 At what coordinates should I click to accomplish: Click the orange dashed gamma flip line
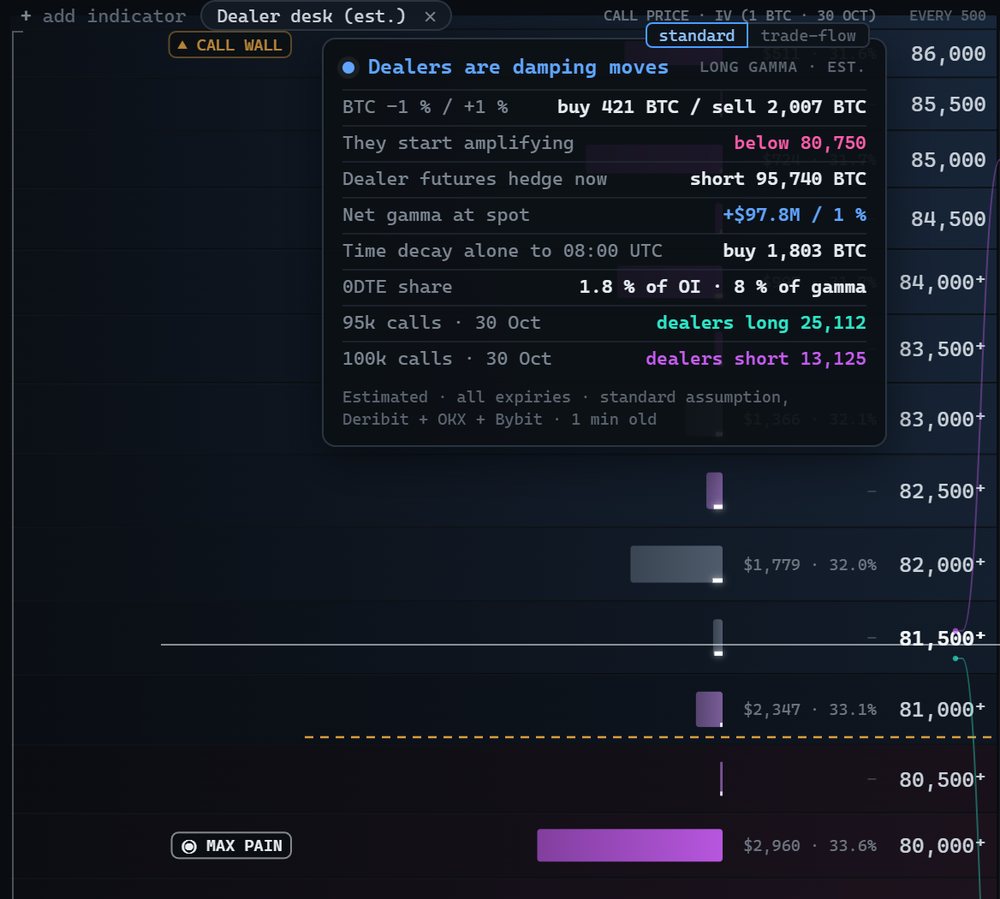[x=647, y=737]
